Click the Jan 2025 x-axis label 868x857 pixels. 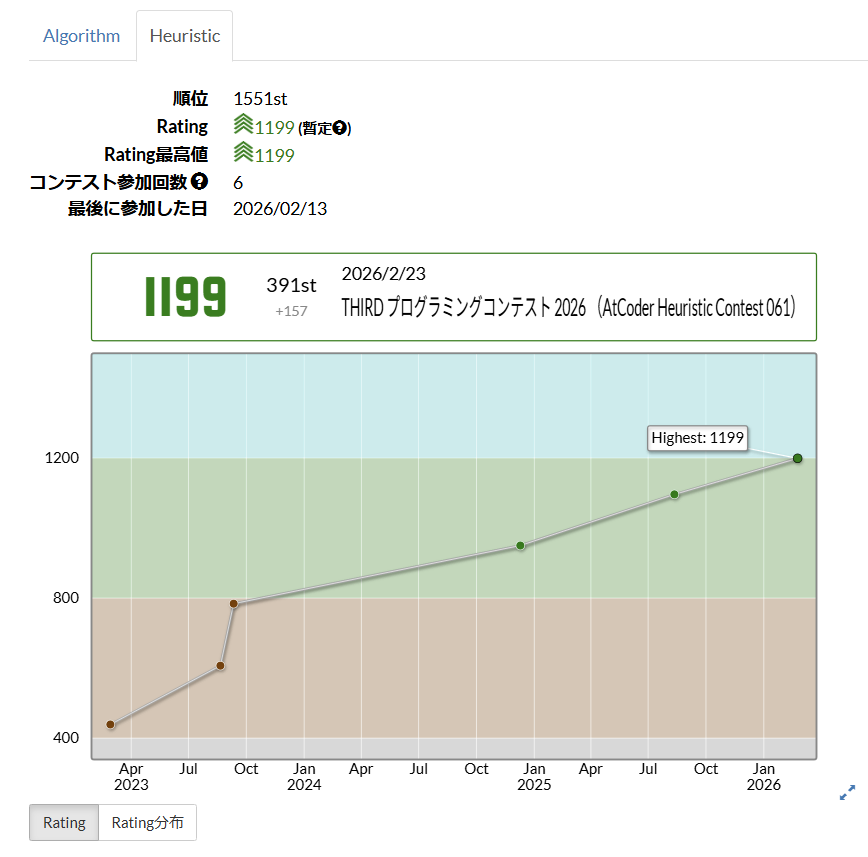[x=534, y=777]
